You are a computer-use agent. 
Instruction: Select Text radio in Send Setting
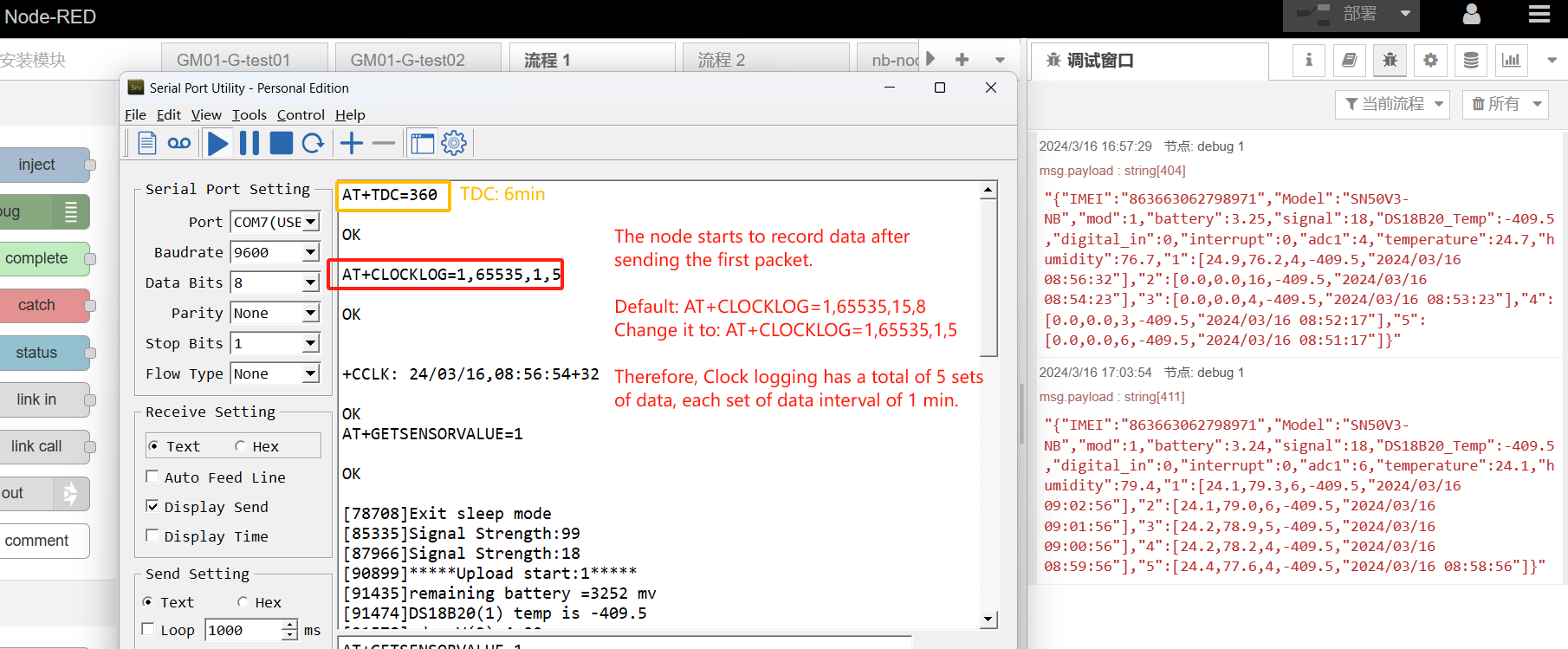coord(148,601)
